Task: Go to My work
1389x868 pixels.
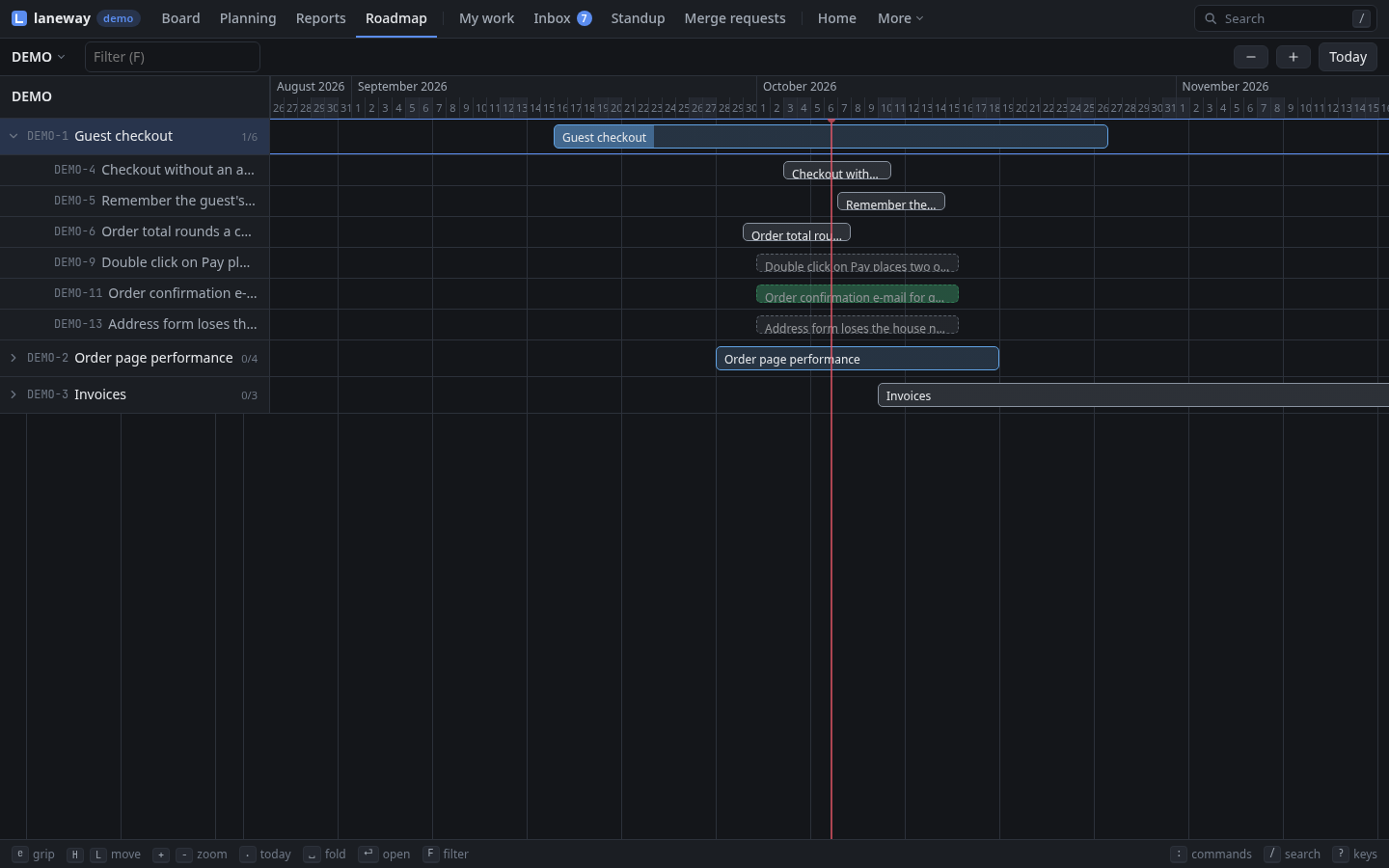Action: pos(486,18)
